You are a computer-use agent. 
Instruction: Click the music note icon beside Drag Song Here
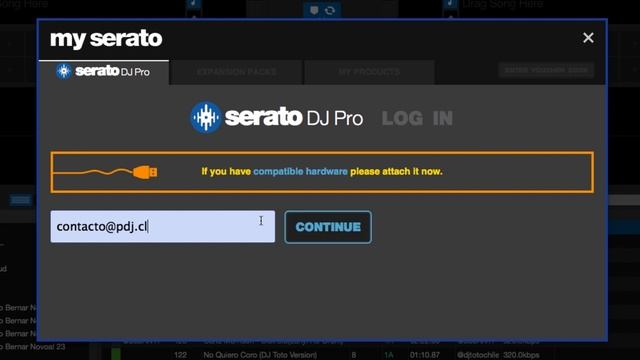click(x=451, y=4)
